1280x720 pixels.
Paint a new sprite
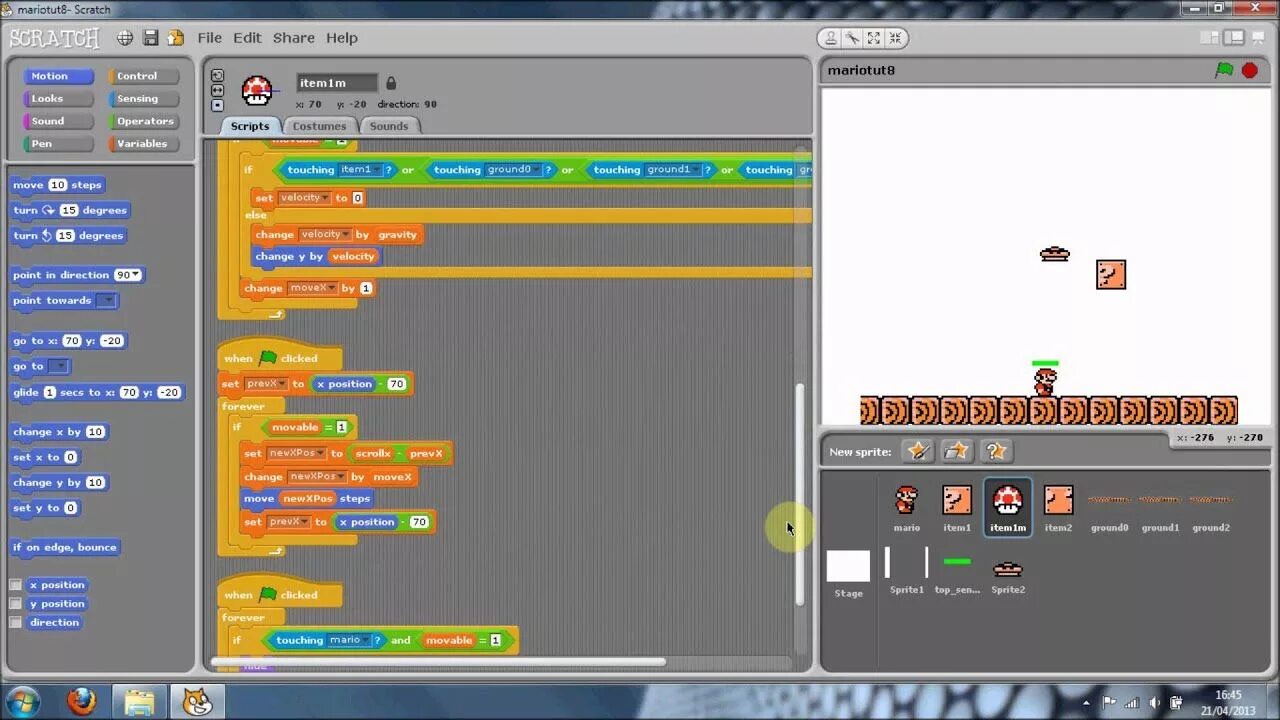(917, 451)
